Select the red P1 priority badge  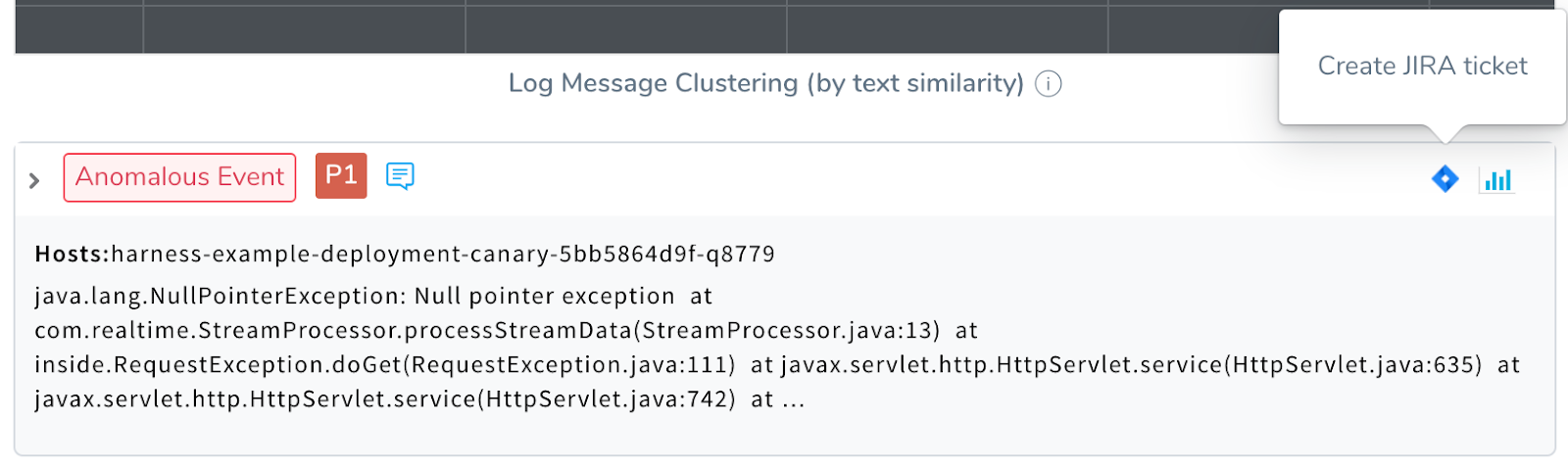click(341, 176)
